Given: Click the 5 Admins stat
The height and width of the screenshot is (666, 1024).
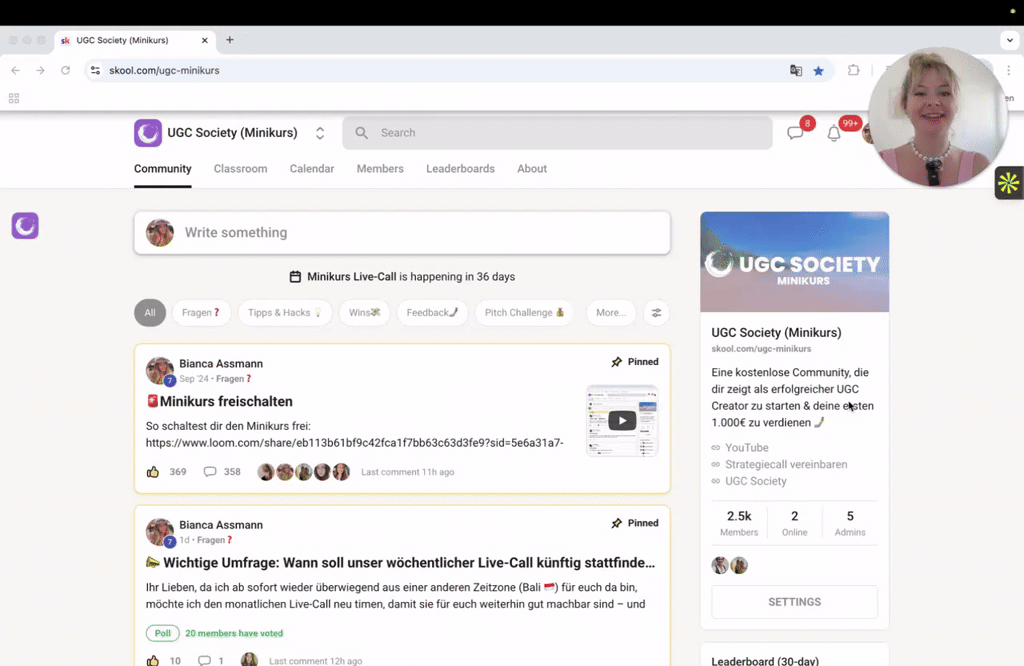Looking at the screenshot, I should pyautogui.click(x=850, y=523).
